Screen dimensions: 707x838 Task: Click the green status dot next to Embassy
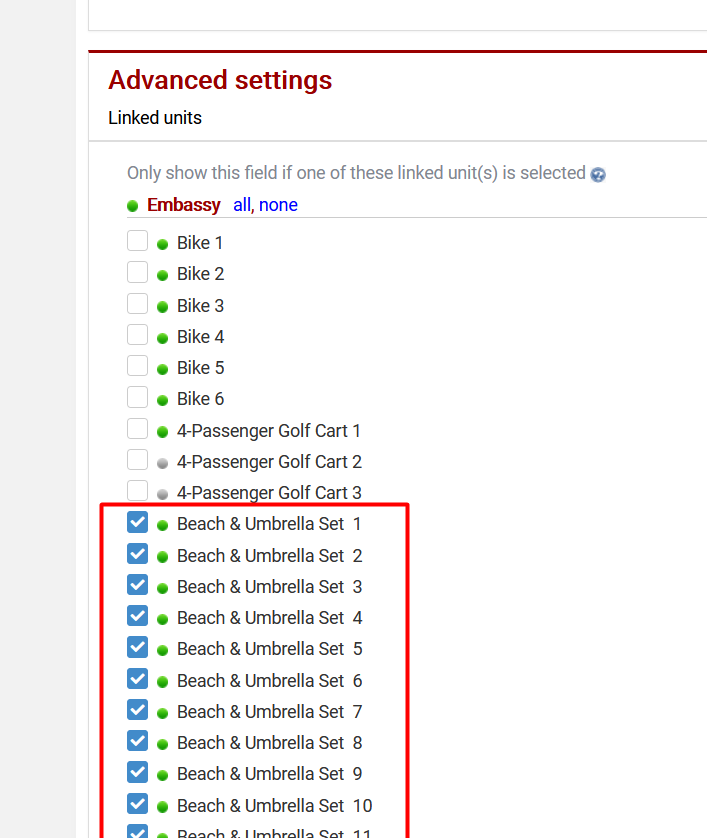(x=132, y=206)
